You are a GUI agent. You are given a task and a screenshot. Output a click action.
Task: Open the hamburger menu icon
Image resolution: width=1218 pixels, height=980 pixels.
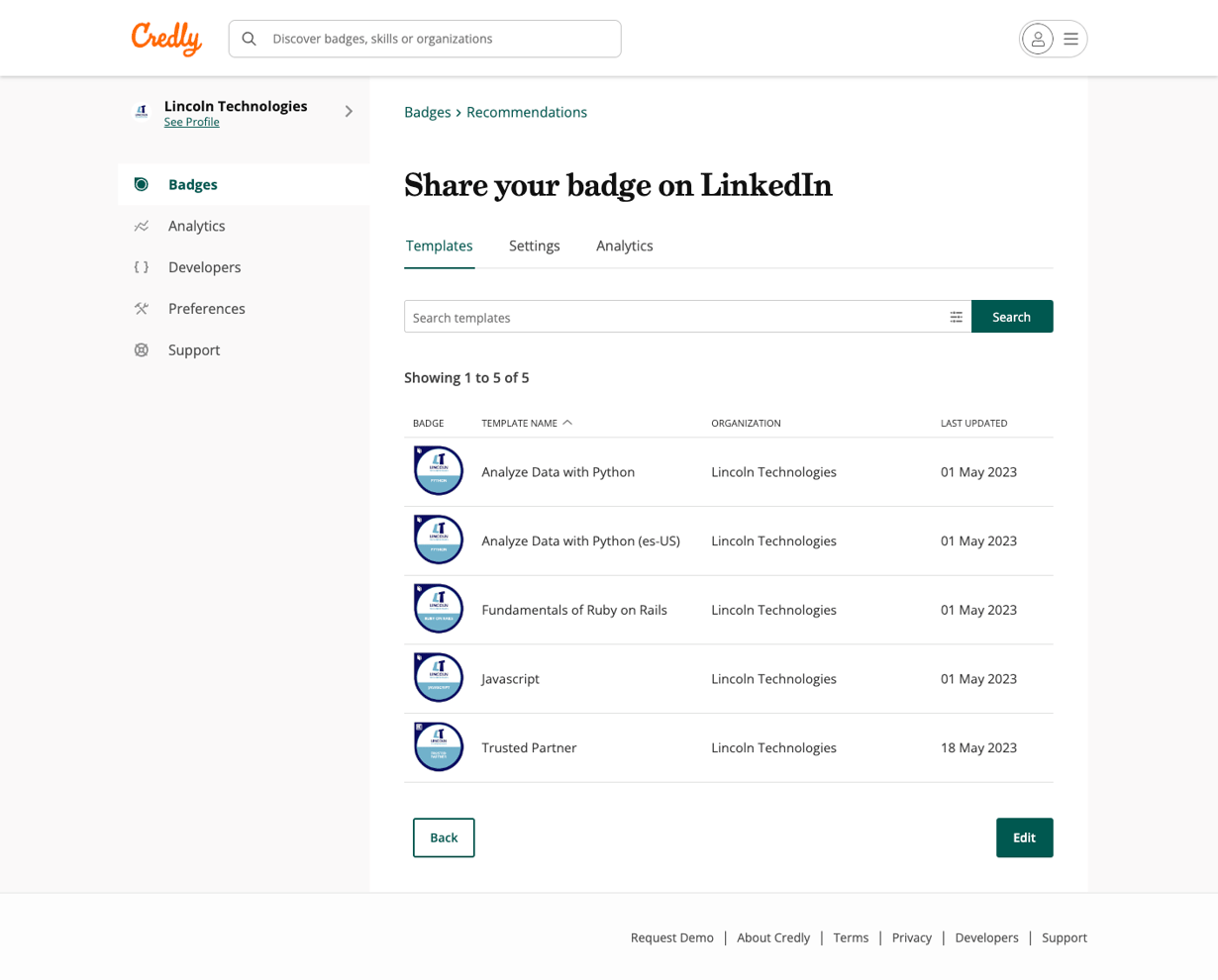pyautogui.click(x=1070, y=40)
